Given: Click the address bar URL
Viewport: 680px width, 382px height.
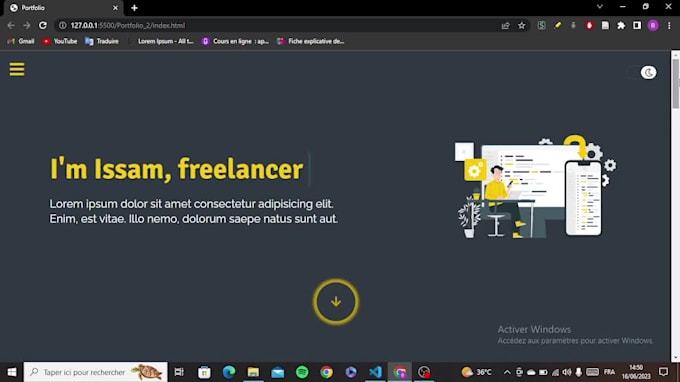Looking at the screenshot, I should click(x=128, y=26).
